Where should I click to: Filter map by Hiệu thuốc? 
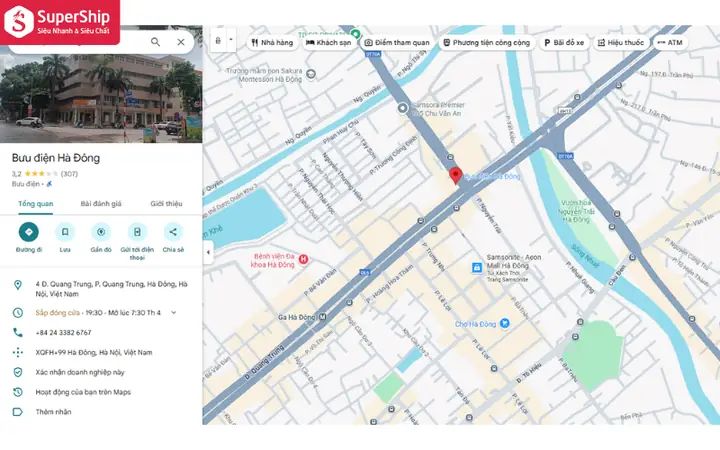(x=621, y=43)
